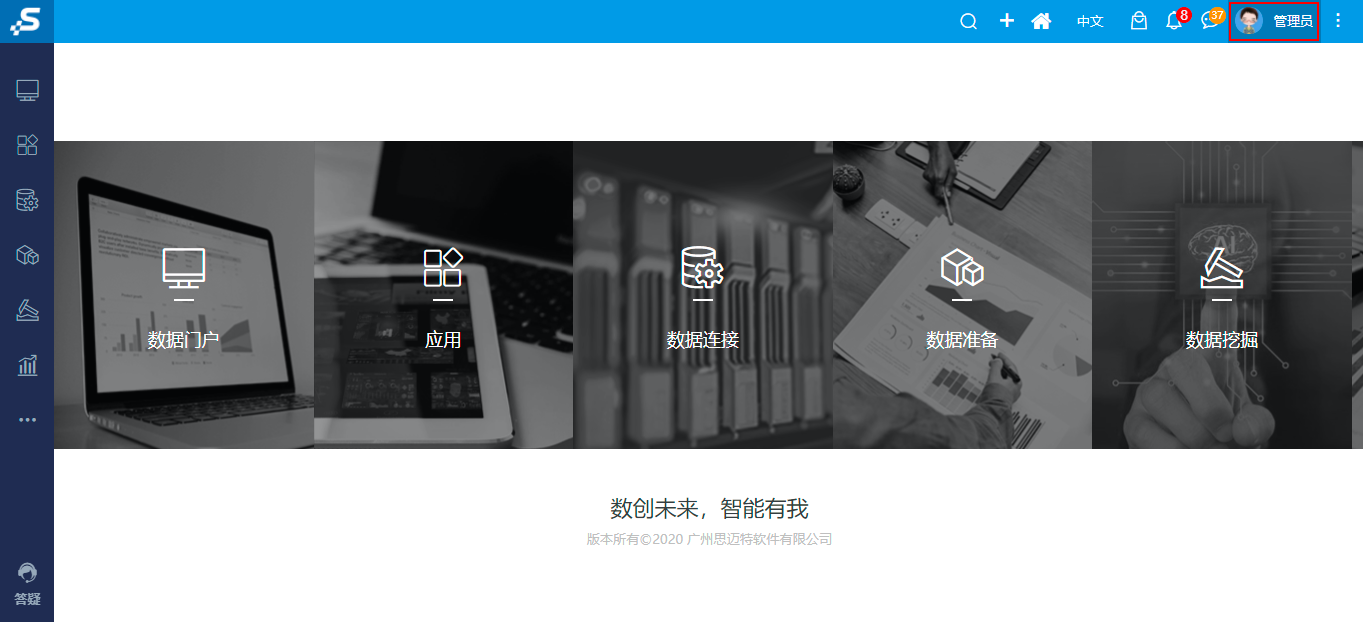Click the white squares icon above 应用
The height and width of the screenshot is (622, 1363).
click(x=443, y=268)
